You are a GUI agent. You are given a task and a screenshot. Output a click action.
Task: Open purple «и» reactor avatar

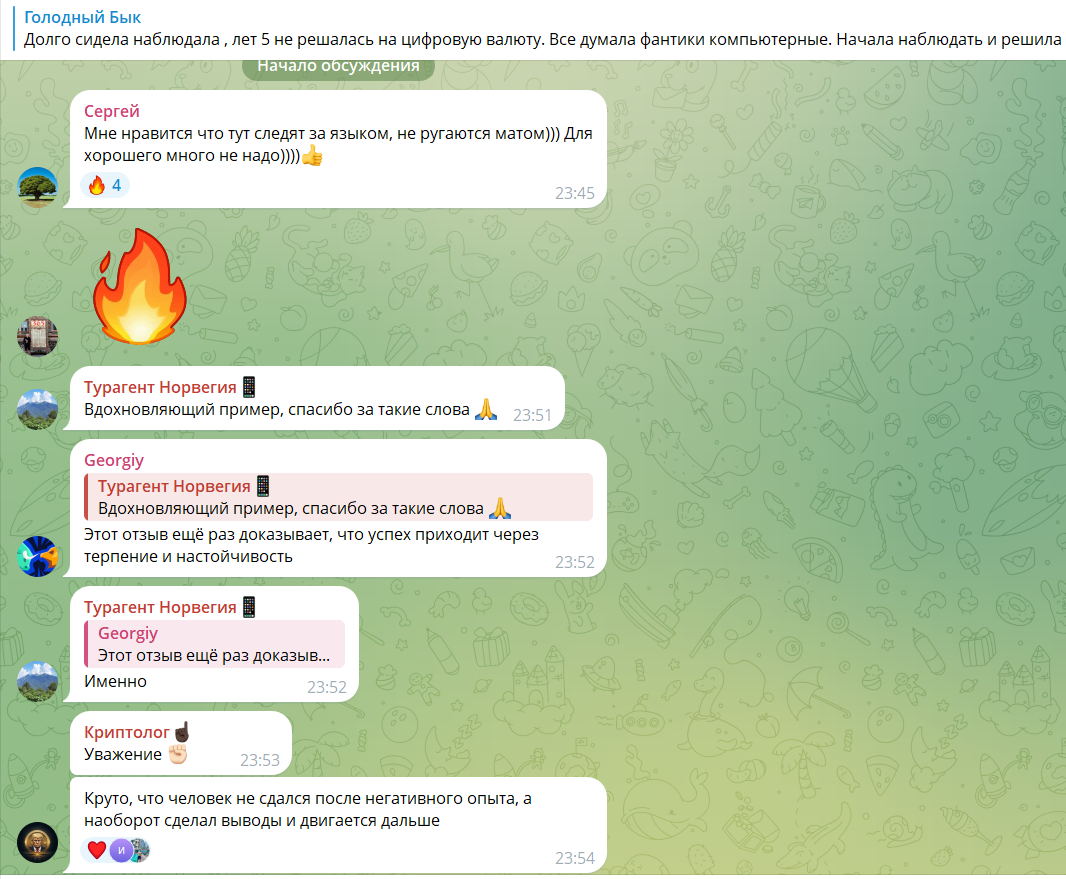[x=121, y=850]
